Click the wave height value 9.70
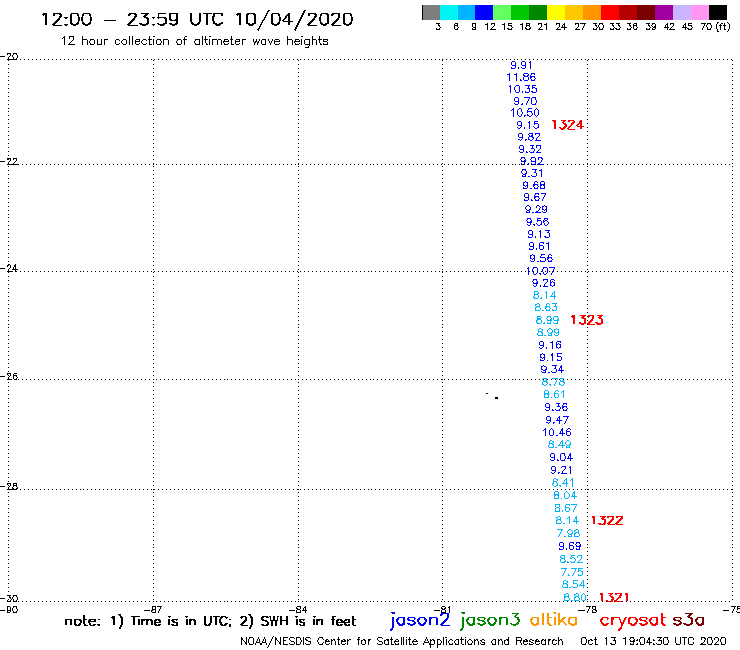This screenshot has height=650, width=740. [525, 101]
